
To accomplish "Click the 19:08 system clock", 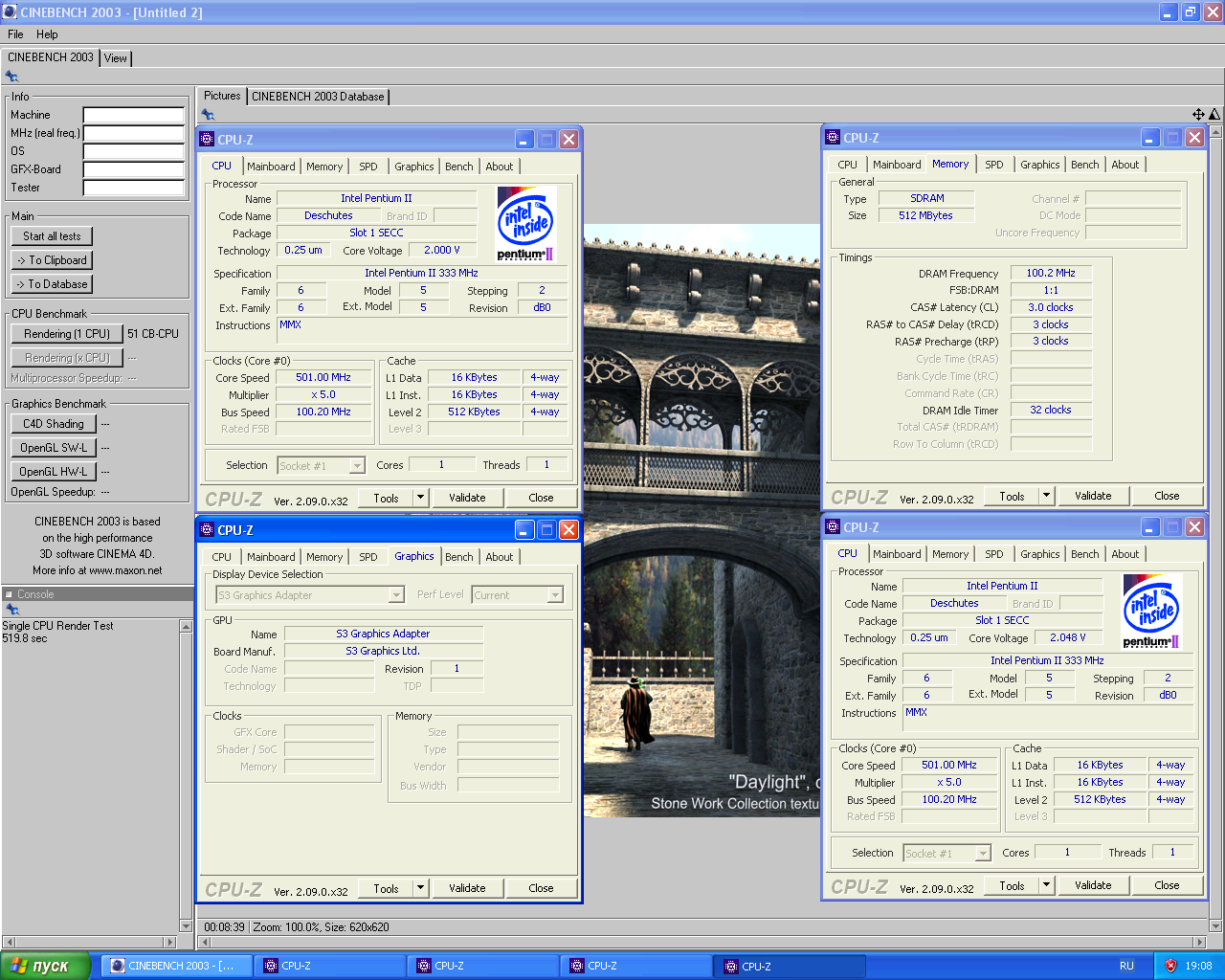I will pos(1198,966).
